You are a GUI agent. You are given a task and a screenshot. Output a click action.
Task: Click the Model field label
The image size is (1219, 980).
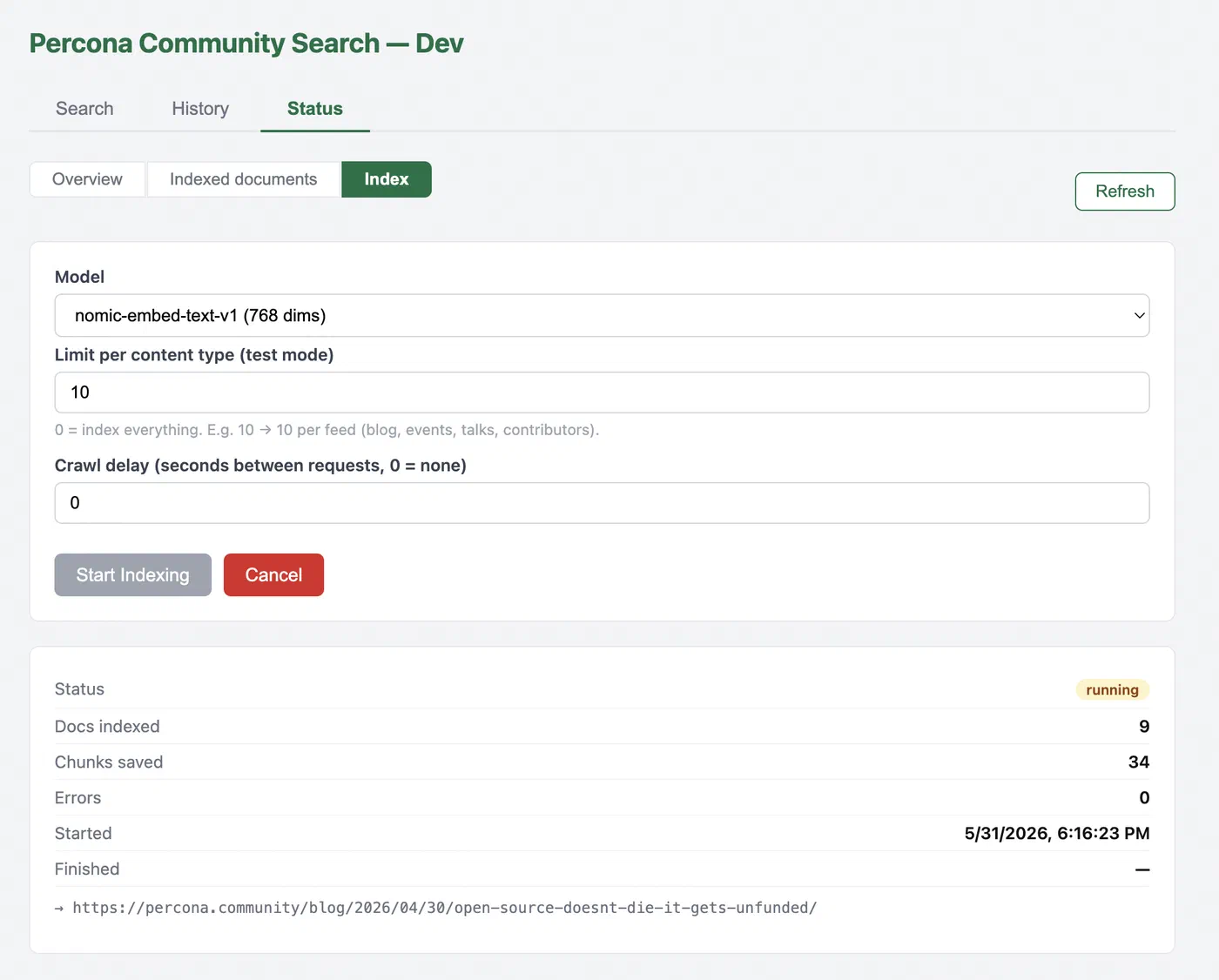click(79, 277)
